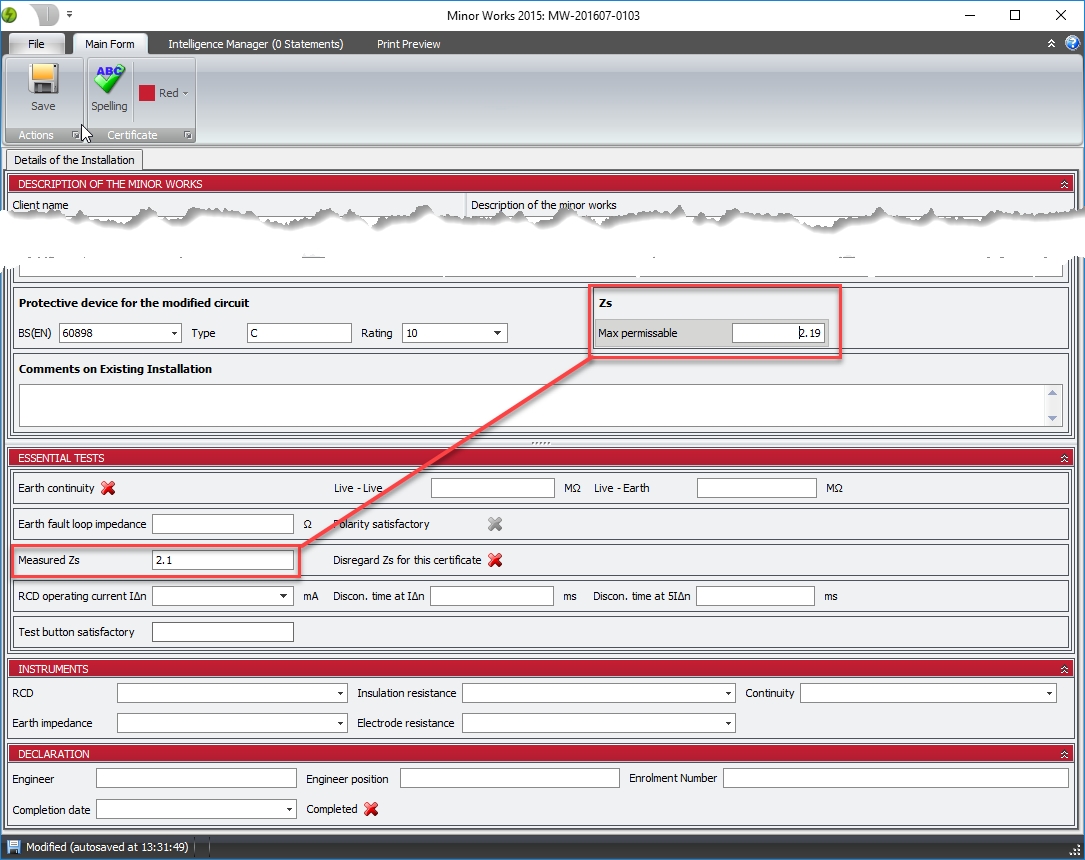
Task: Collapse the ribbon with the double chevron icon
Action: tap(1051, 44)
